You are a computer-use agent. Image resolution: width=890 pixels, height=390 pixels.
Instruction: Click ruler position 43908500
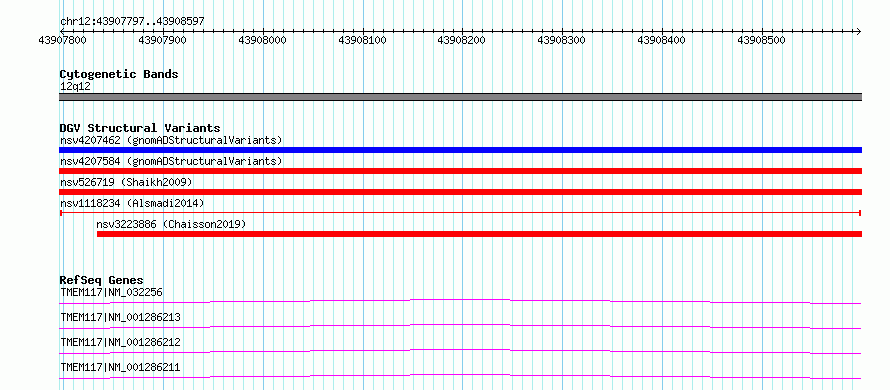point(761,40)
